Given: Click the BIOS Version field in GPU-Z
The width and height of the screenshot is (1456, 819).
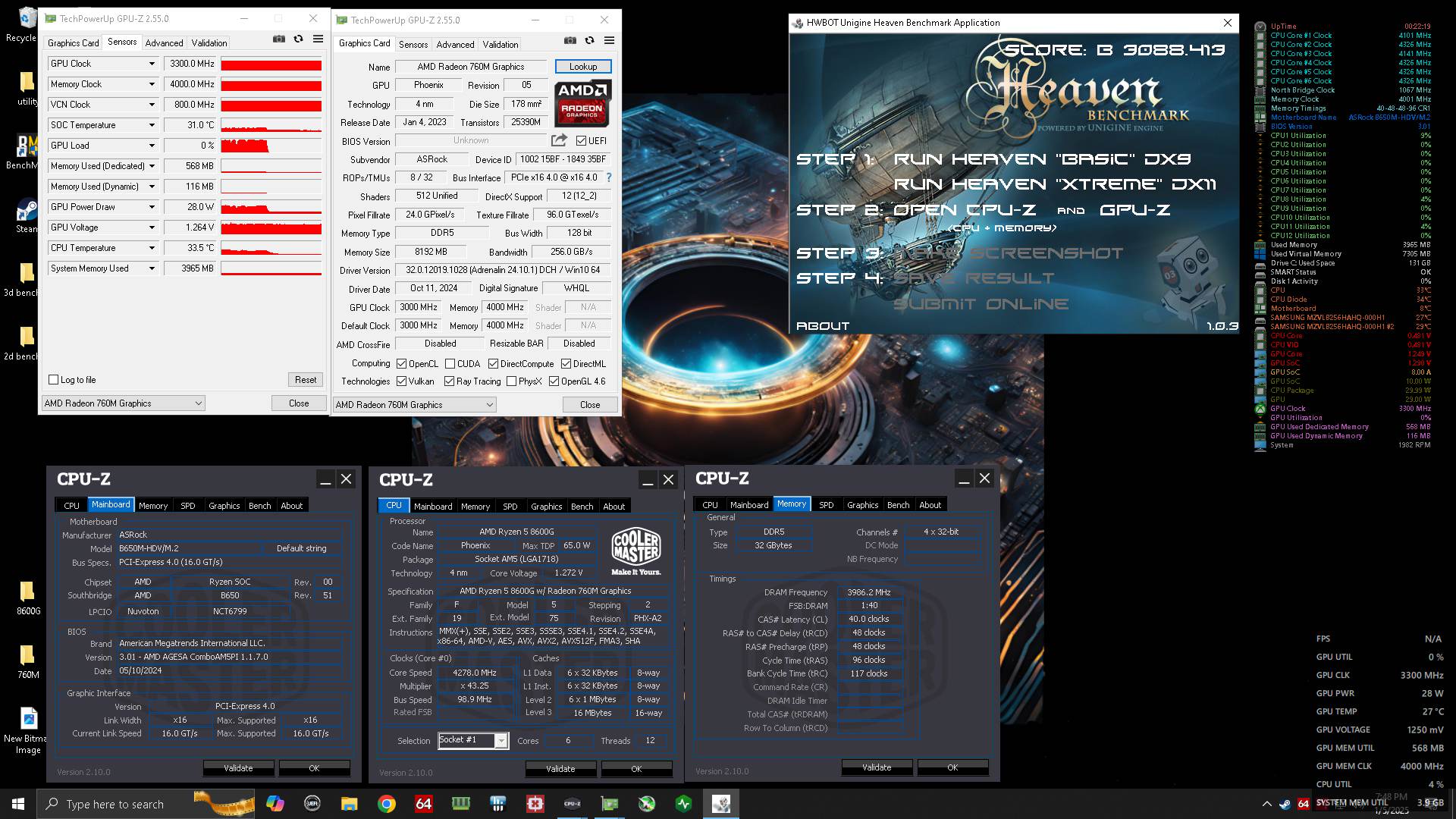Looking at the screenshot, I should (x=471, y=140).
